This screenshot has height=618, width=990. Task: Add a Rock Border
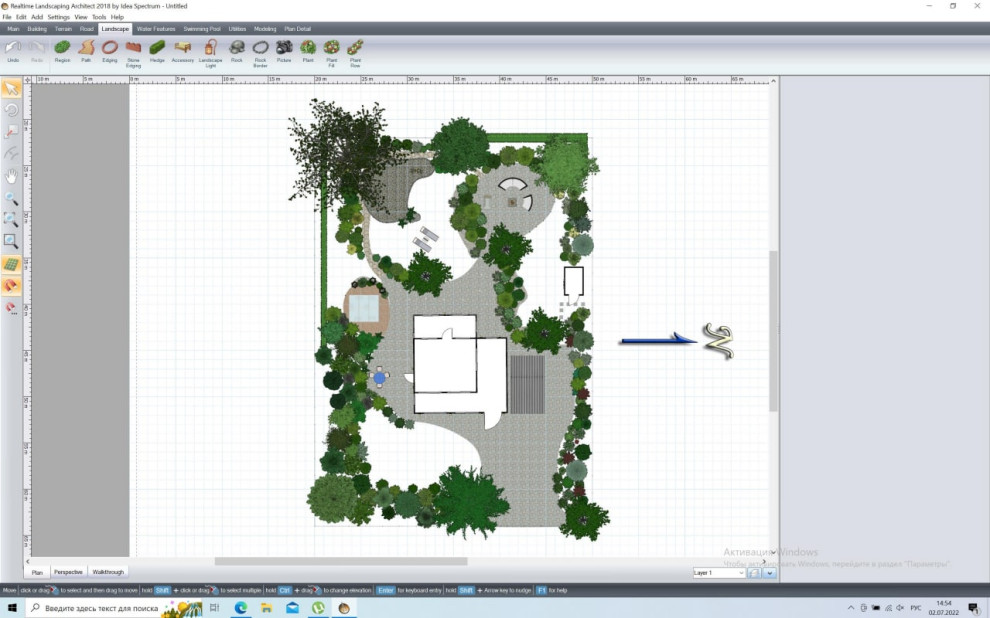pos(260,50)
